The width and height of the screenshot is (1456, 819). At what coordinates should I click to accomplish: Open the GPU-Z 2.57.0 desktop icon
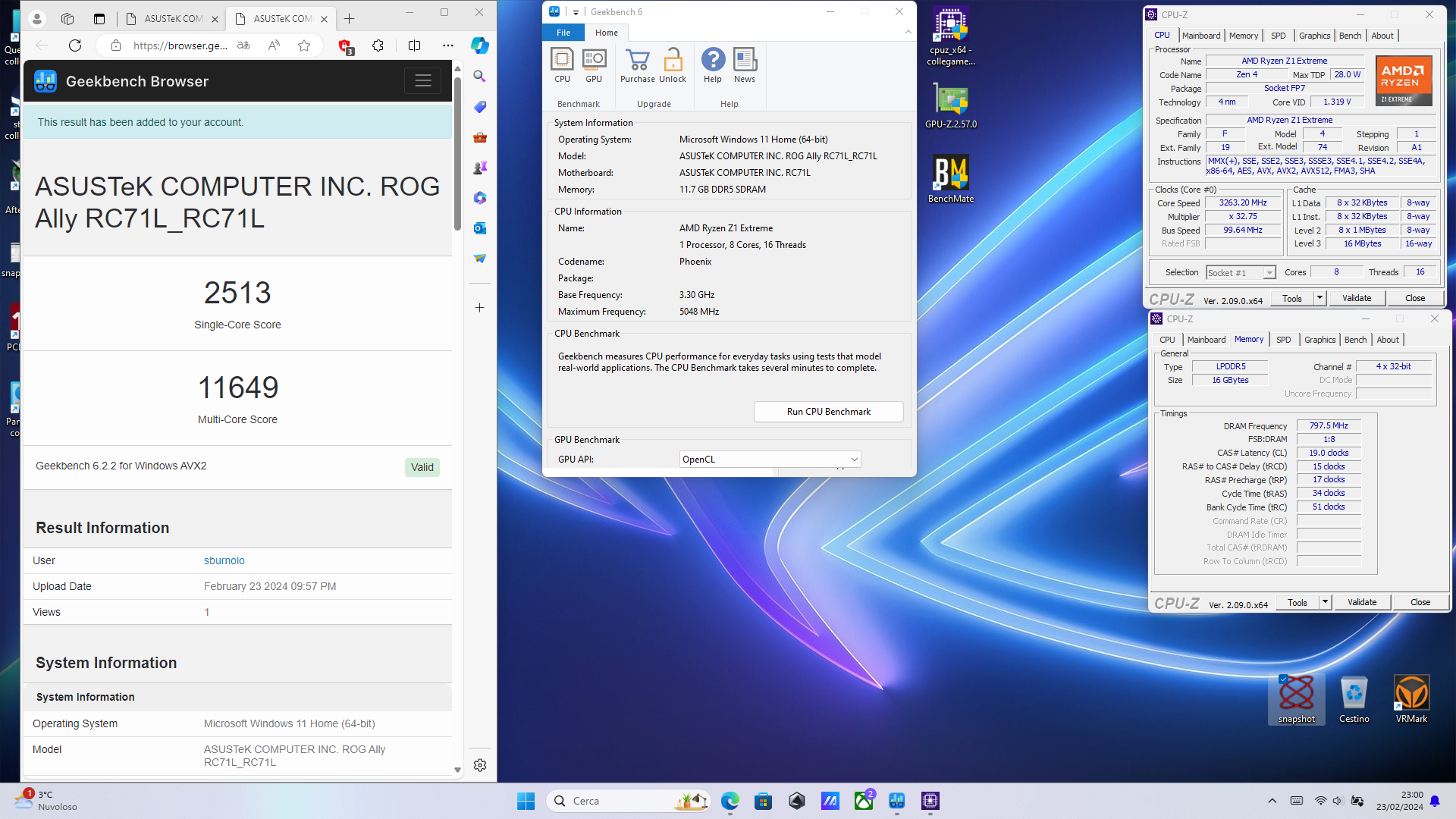point(951,106)
